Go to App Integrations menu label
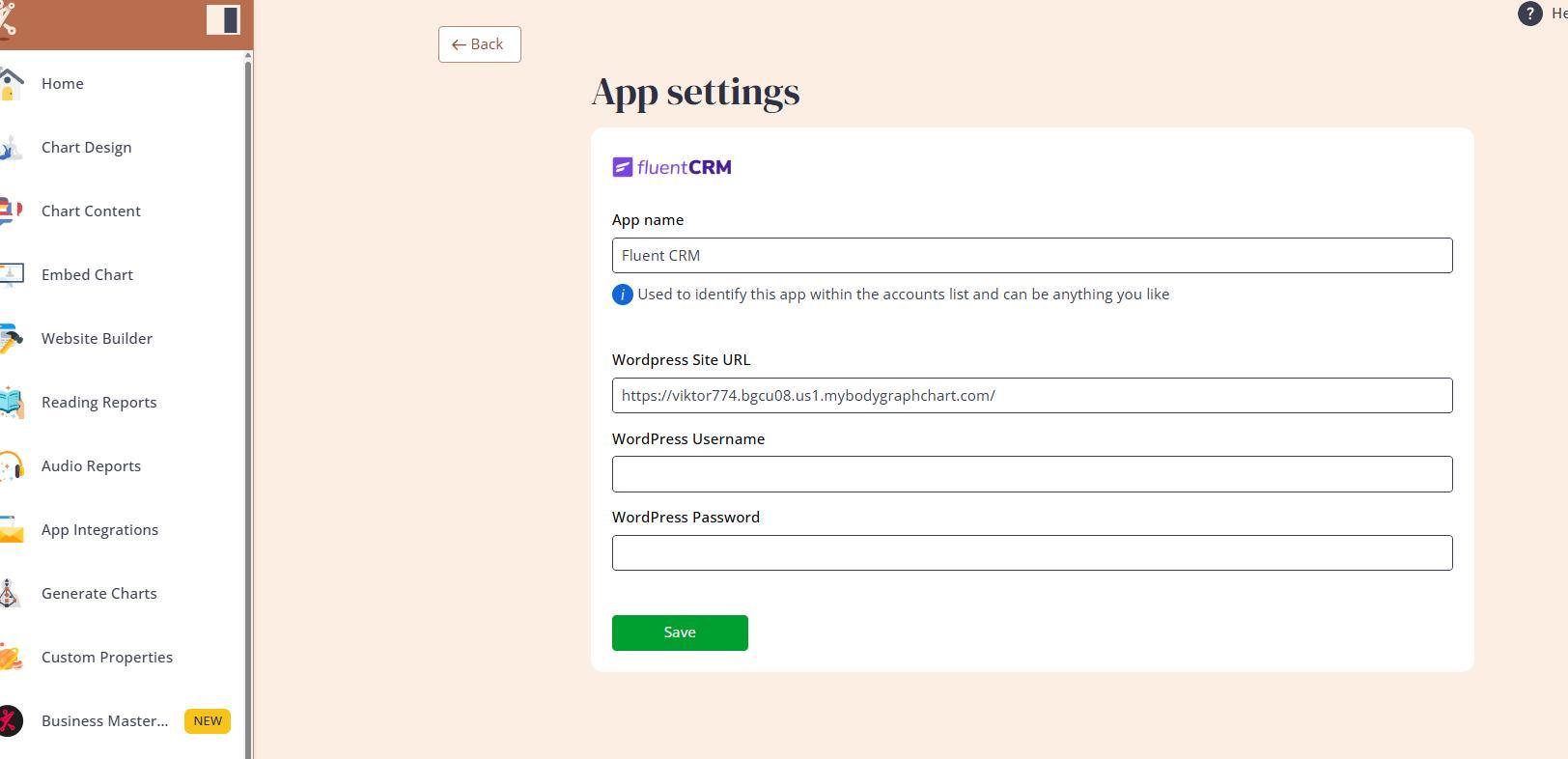Viewport: 1568px width, 759px height. pos(99,530)
